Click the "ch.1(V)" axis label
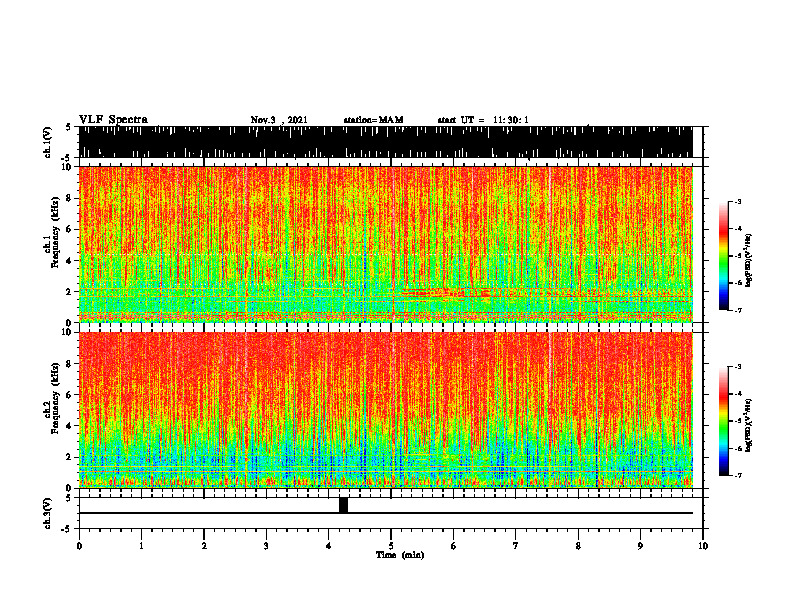 click(47, 142)
